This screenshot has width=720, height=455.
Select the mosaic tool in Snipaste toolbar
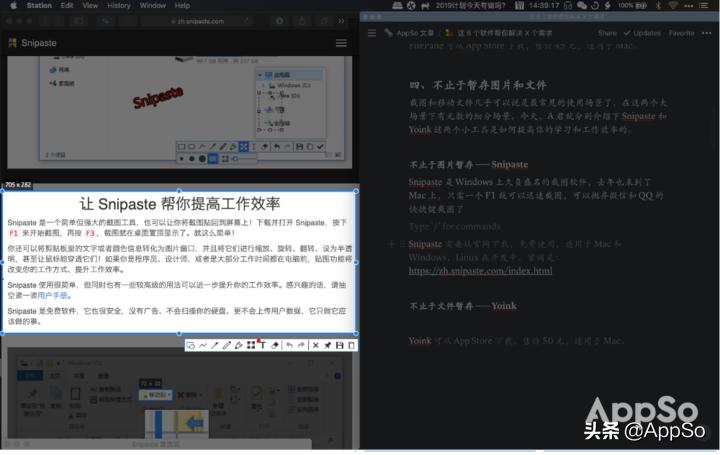(251, 346)
